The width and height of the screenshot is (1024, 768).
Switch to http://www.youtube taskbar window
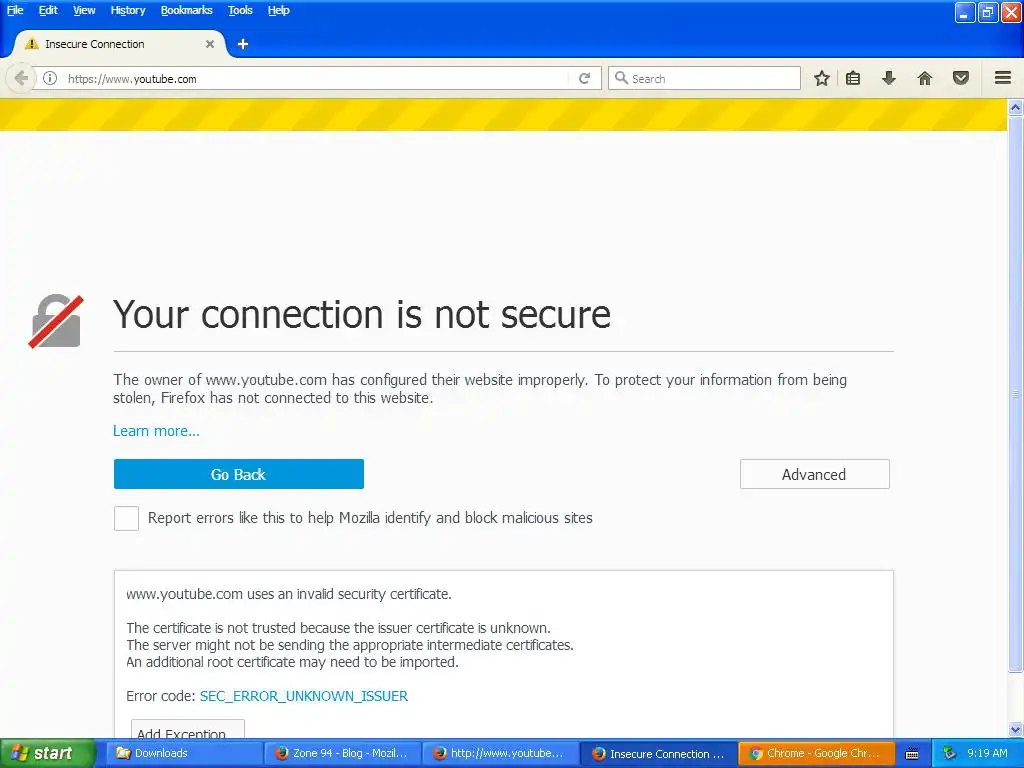[500, 754]
